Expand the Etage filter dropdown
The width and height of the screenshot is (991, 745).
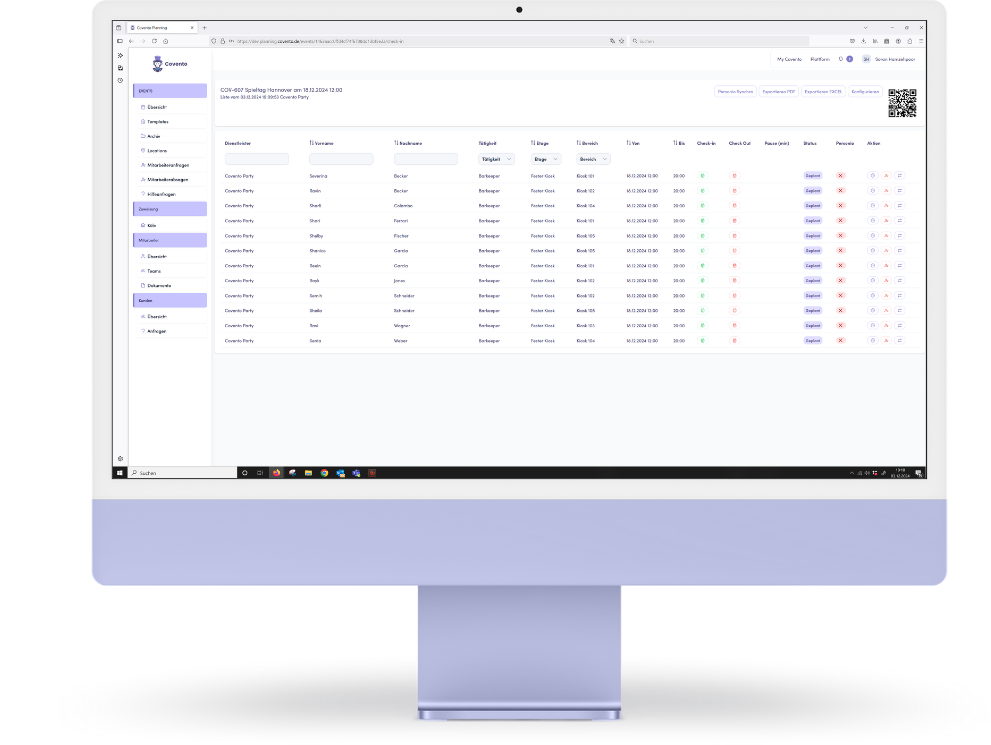546,159
